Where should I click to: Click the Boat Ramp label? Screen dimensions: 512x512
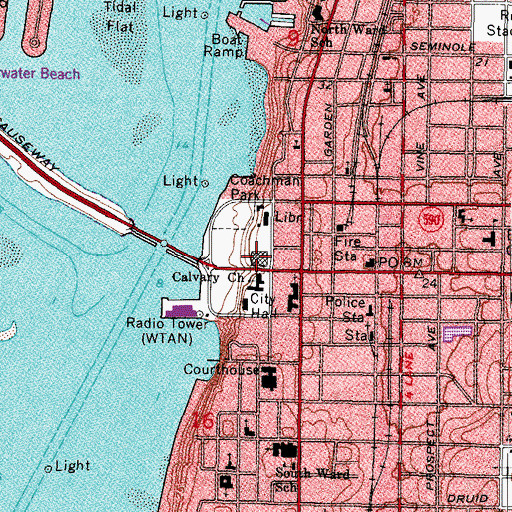pyautogui.click(x=225, y=45)
